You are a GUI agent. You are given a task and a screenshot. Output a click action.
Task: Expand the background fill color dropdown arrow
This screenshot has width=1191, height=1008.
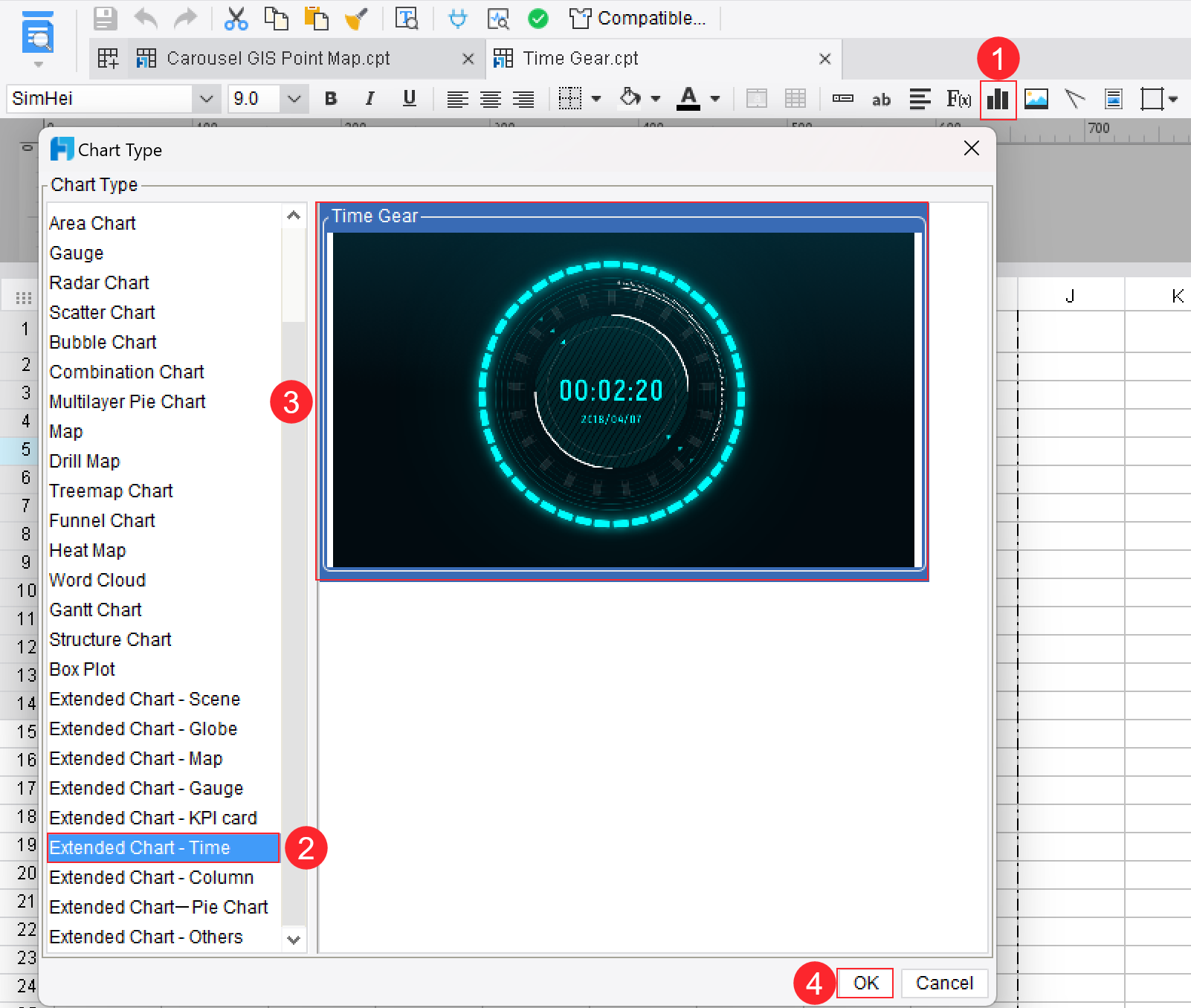click(655, 99)
